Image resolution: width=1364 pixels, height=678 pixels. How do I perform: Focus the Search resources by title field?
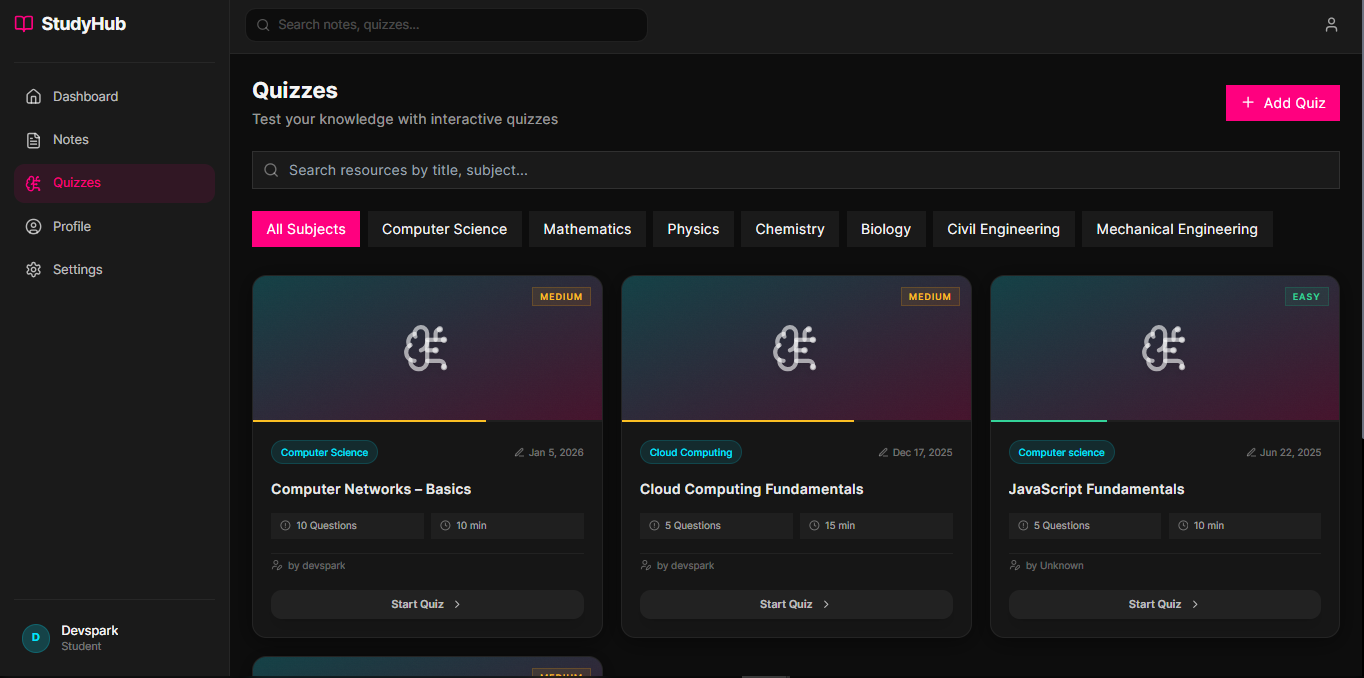click(795, 170)
